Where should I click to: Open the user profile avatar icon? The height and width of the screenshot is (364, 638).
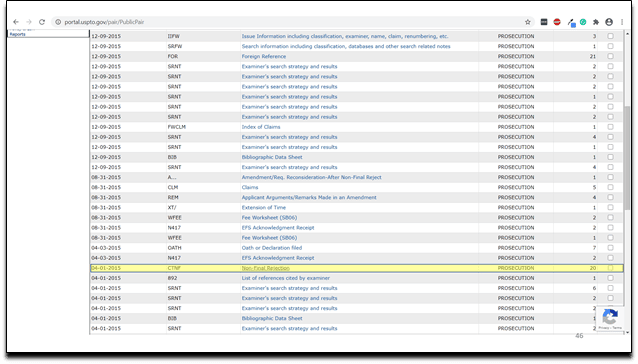[609, 22]
